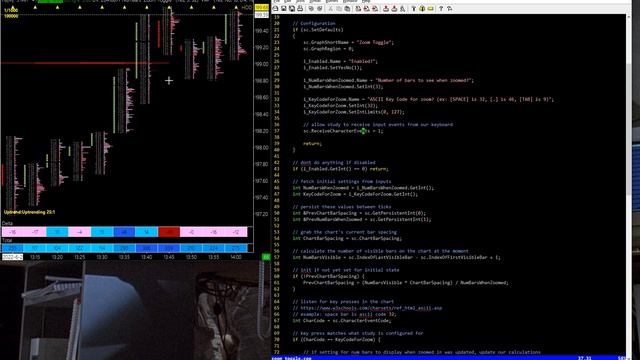Click code line "sc.ReceiveCharacterEvents = 1;"
Image resolution: width=640 pixels, height=360 pixels.
click(343, 131)
